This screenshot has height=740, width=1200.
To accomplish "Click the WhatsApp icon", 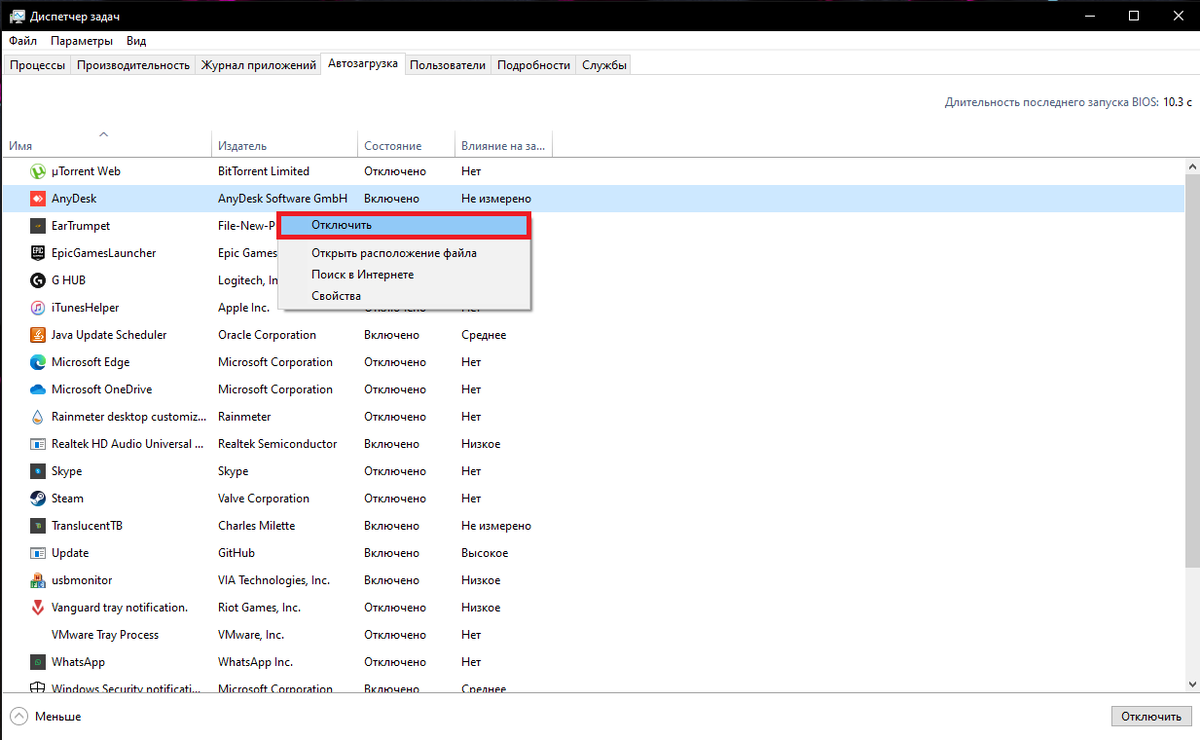I will [x=38, y=662].
